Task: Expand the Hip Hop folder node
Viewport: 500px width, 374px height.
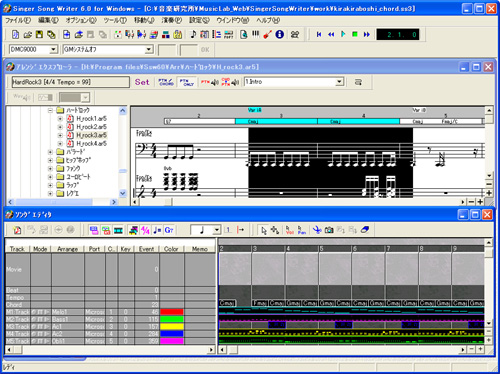Action: [x=50, y=160]
